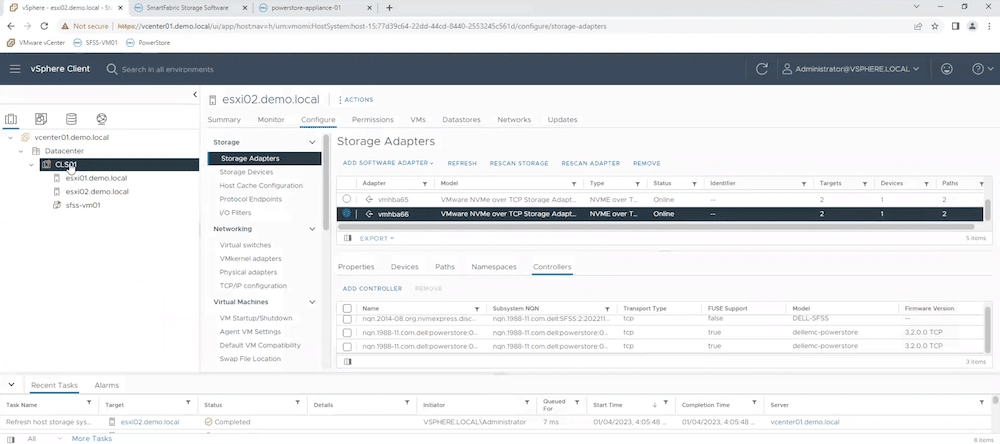This screenshot has height=444, width=1000.
Task: Select the vmhba65 adapter radio button
Action: [x=346, y=199]
